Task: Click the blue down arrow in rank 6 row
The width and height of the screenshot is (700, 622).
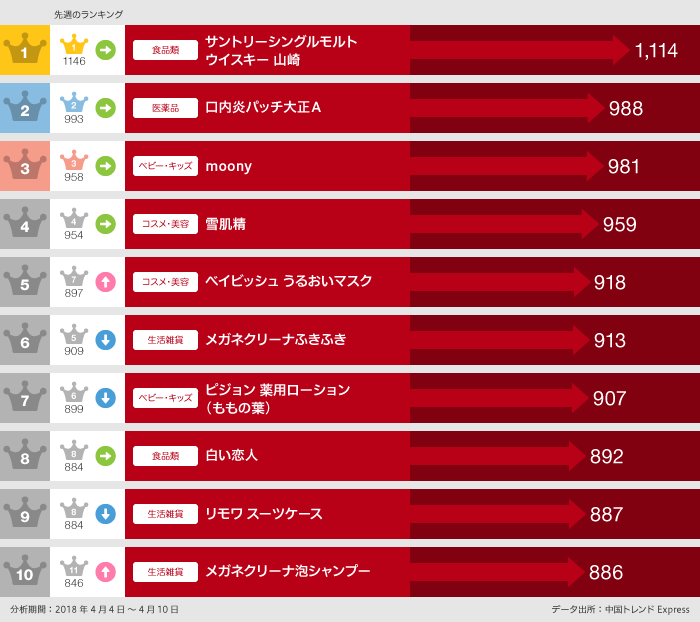Action: click(x=105, y=340)
